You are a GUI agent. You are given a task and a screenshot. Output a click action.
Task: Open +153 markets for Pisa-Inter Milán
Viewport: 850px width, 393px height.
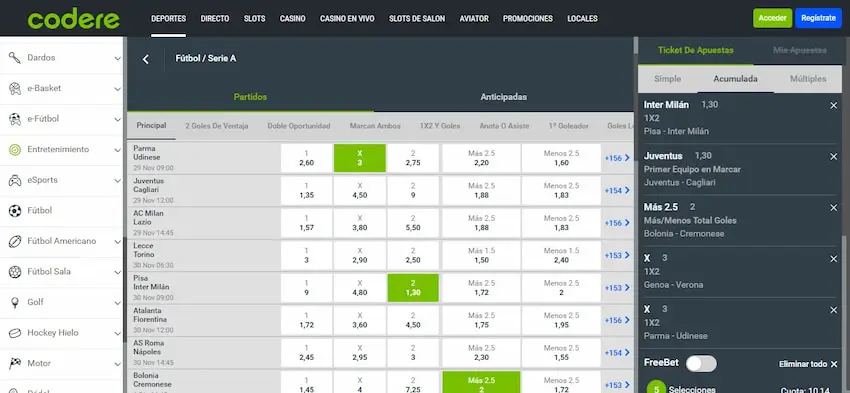617,288
